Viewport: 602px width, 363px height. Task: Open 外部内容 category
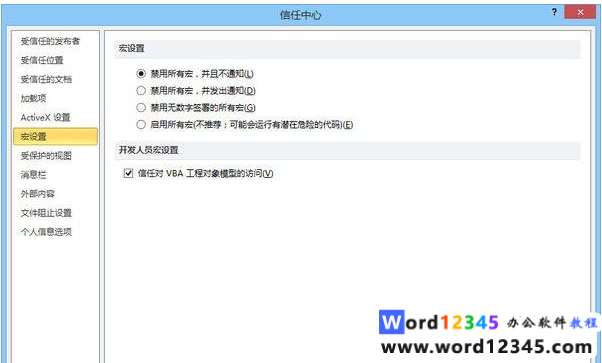coord(38,194)
